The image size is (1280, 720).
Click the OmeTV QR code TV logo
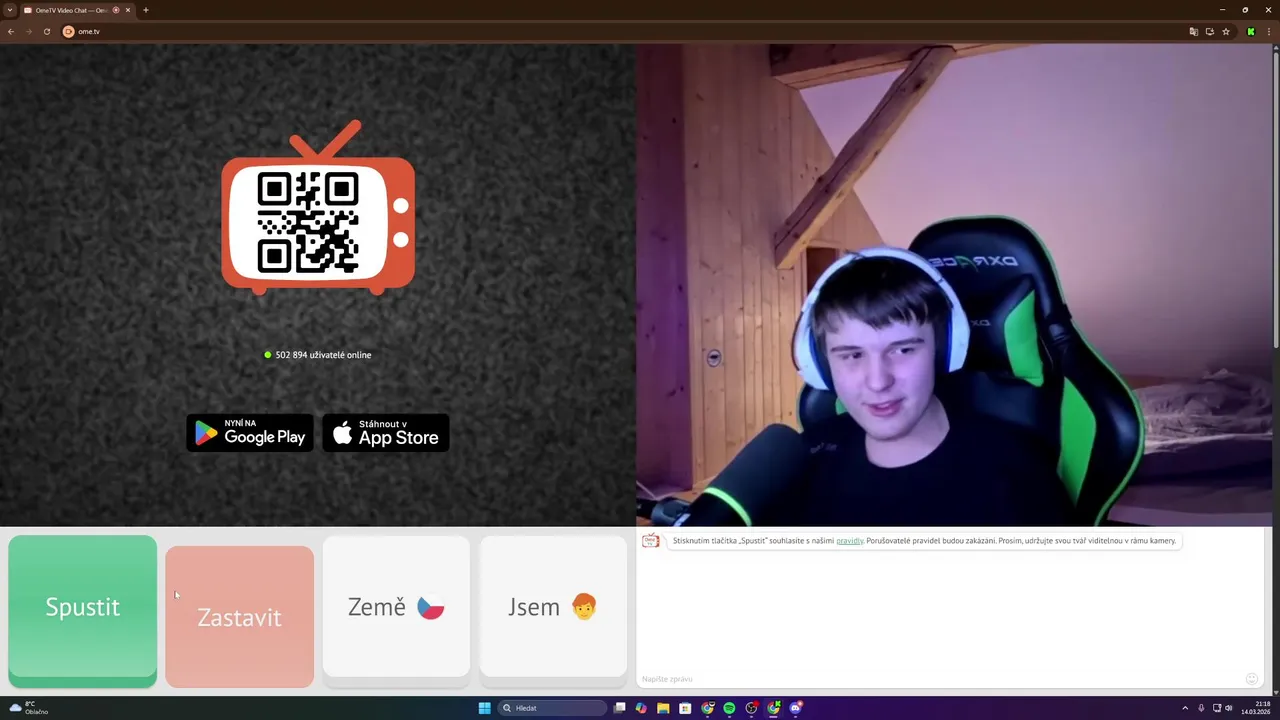point(318,208)
